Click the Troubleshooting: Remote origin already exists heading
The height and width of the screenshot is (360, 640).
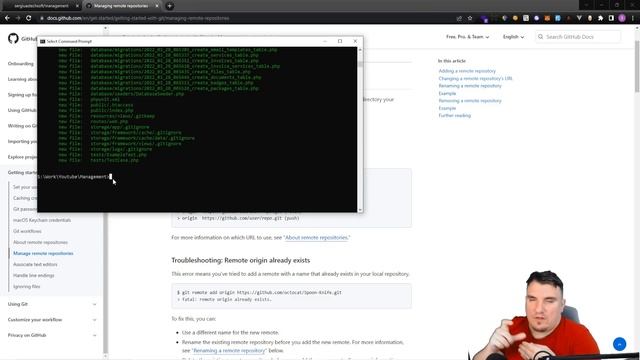coord(240,260)
